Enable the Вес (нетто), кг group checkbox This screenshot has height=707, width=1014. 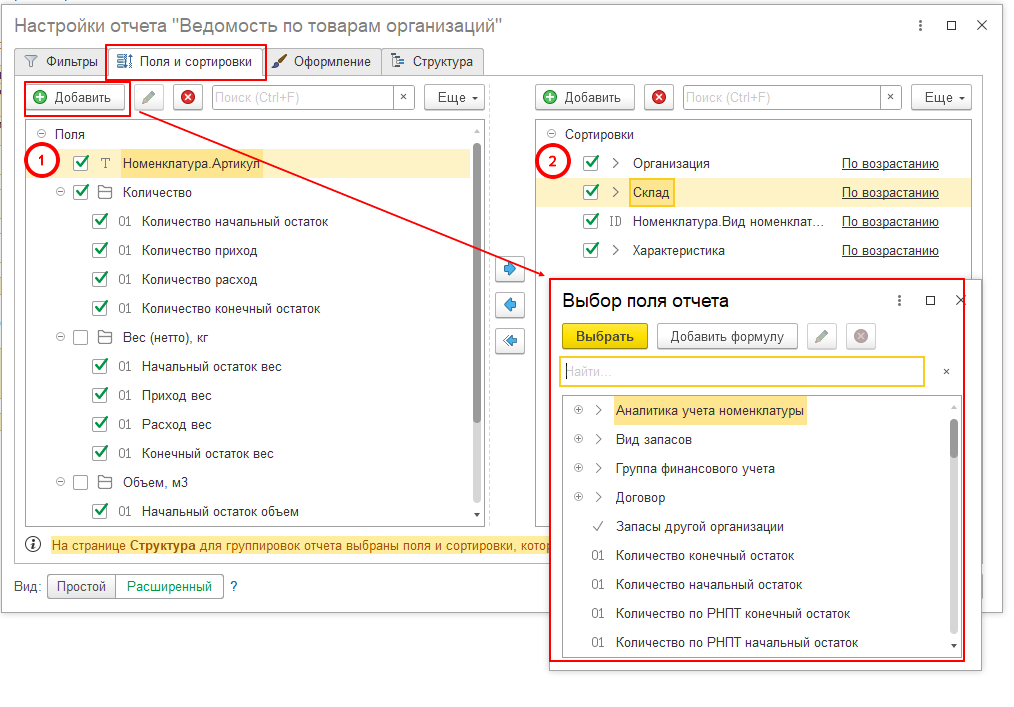(x=81, y=337)
